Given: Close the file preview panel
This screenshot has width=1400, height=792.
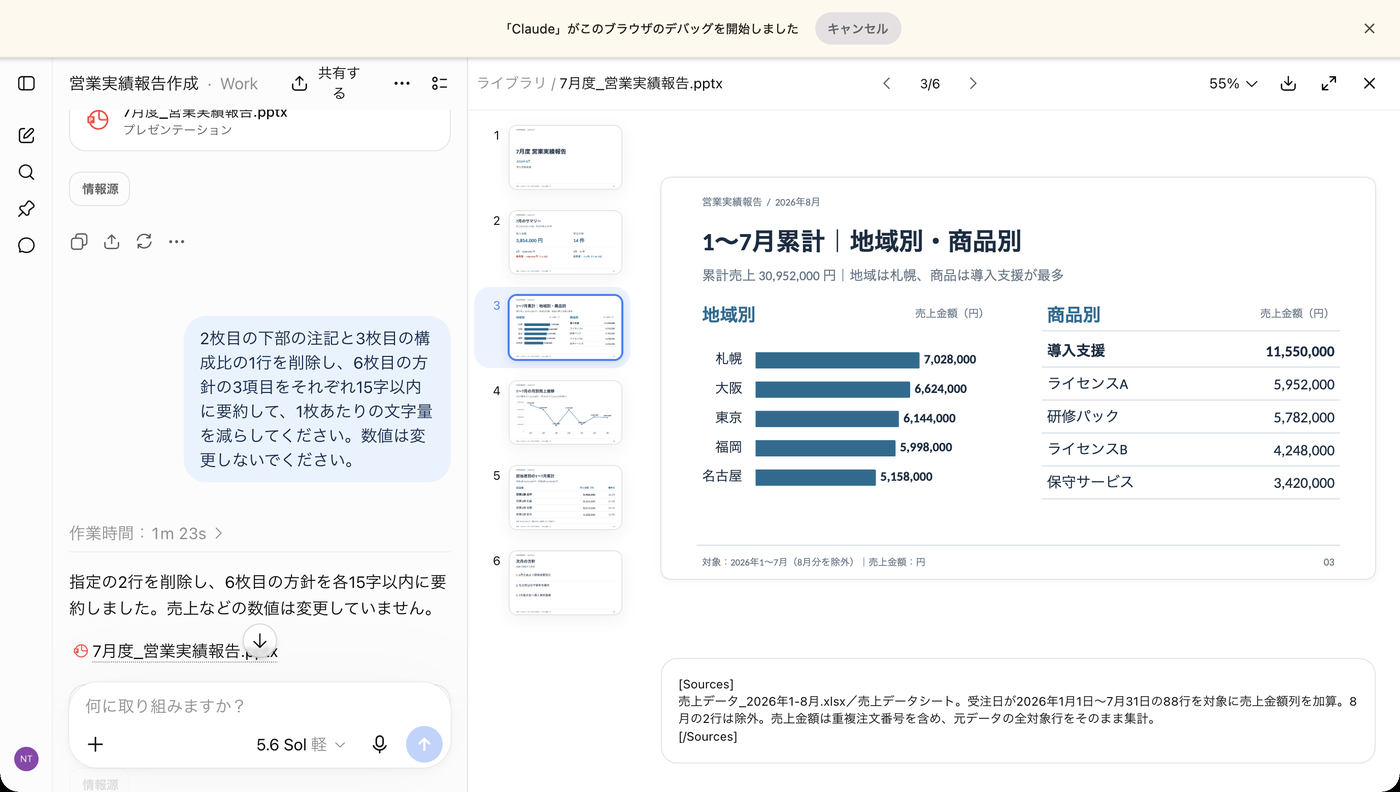Looking at the screenshot, I should [x=1370, y=83].
